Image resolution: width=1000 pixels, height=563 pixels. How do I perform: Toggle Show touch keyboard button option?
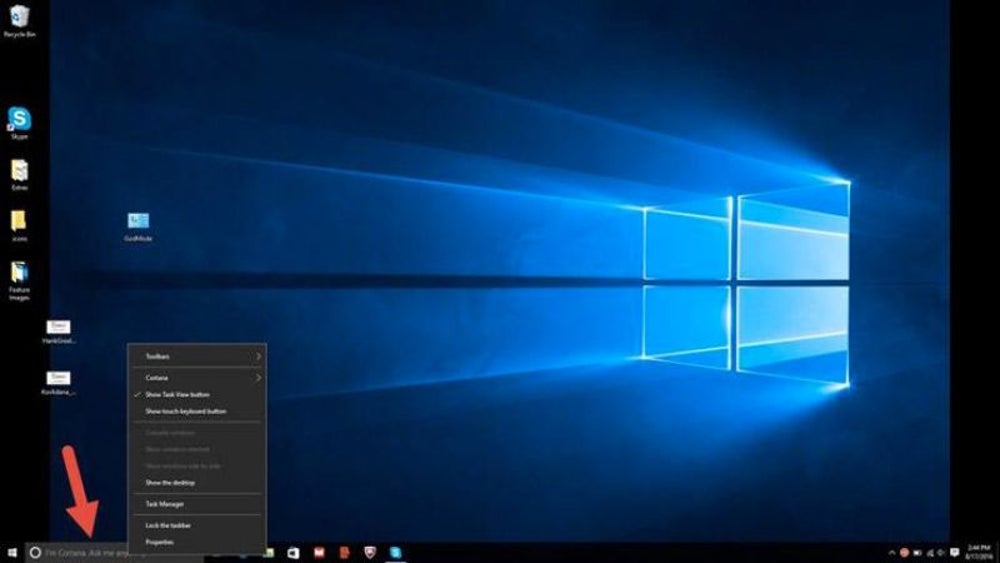[x=197, y=411]
